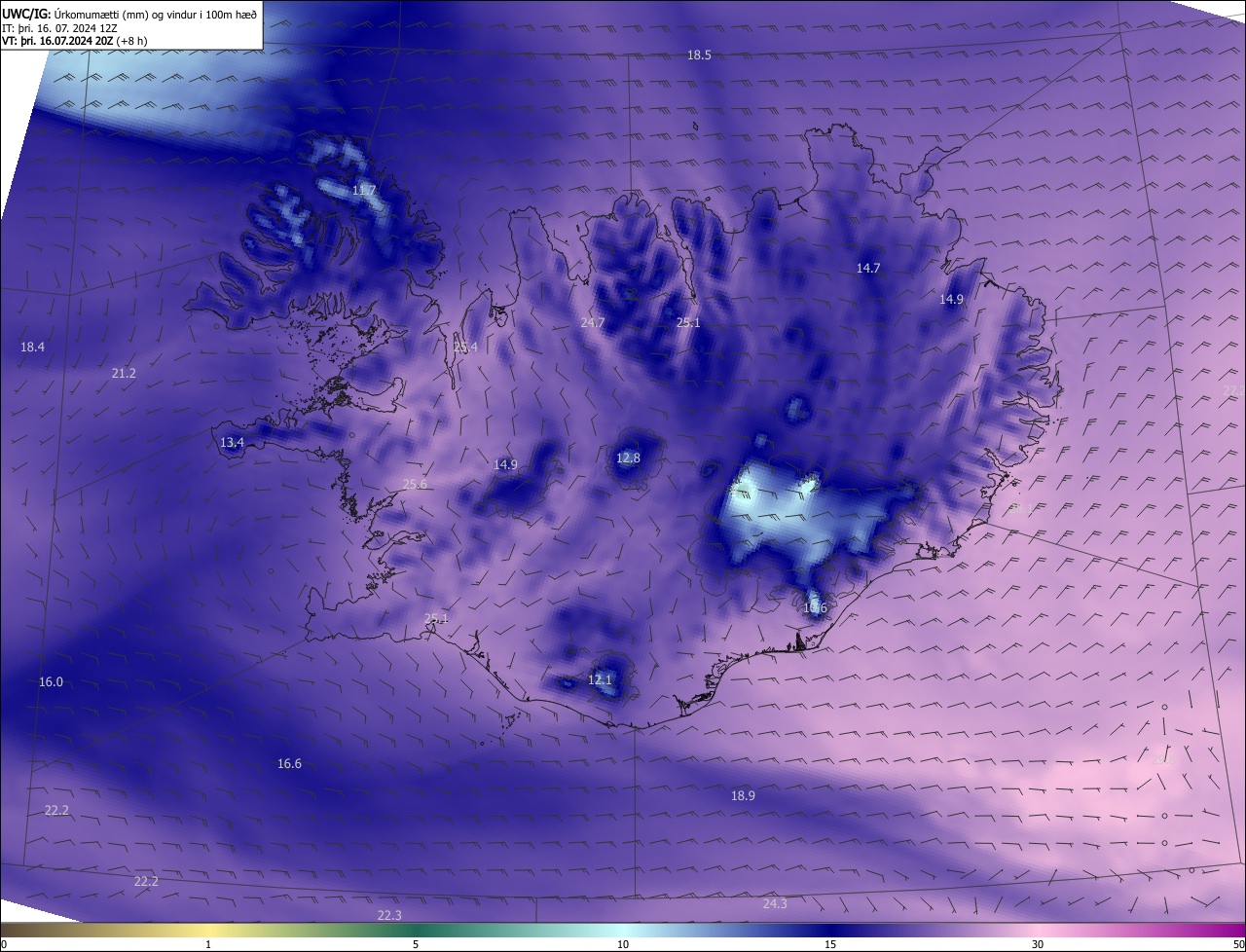The height and width of the screenshot is (952, 1246).
Task: Click the 12.1 value label
Action: [x=600, y=679]
